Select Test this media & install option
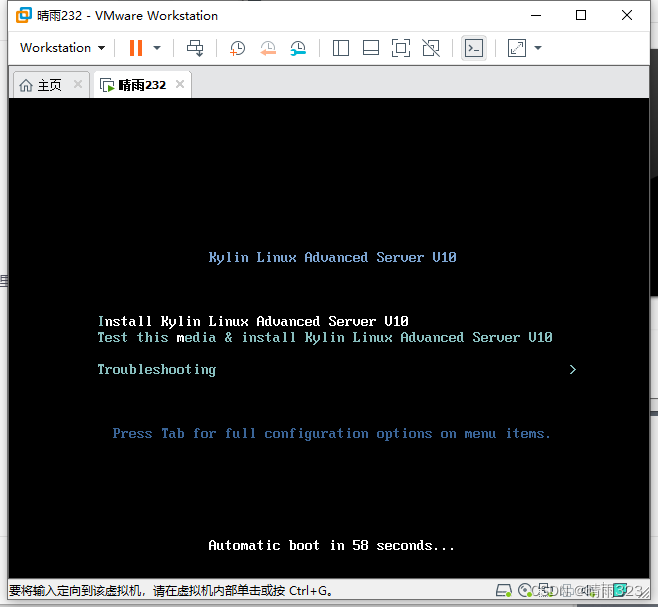 [x=325, y=337]
